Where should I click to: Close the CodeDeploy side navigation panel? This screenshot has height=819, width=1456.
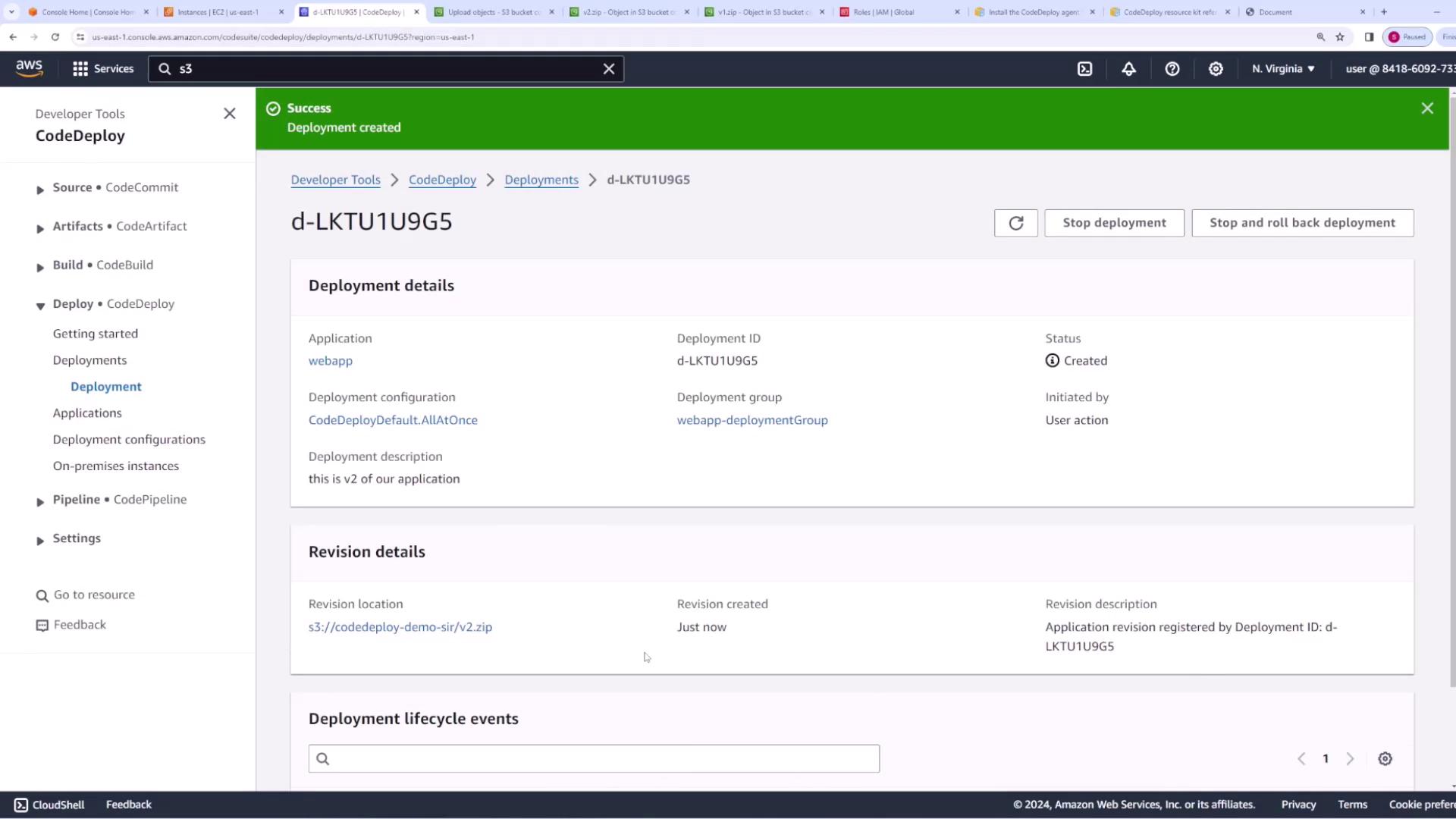tap(230, 114)
